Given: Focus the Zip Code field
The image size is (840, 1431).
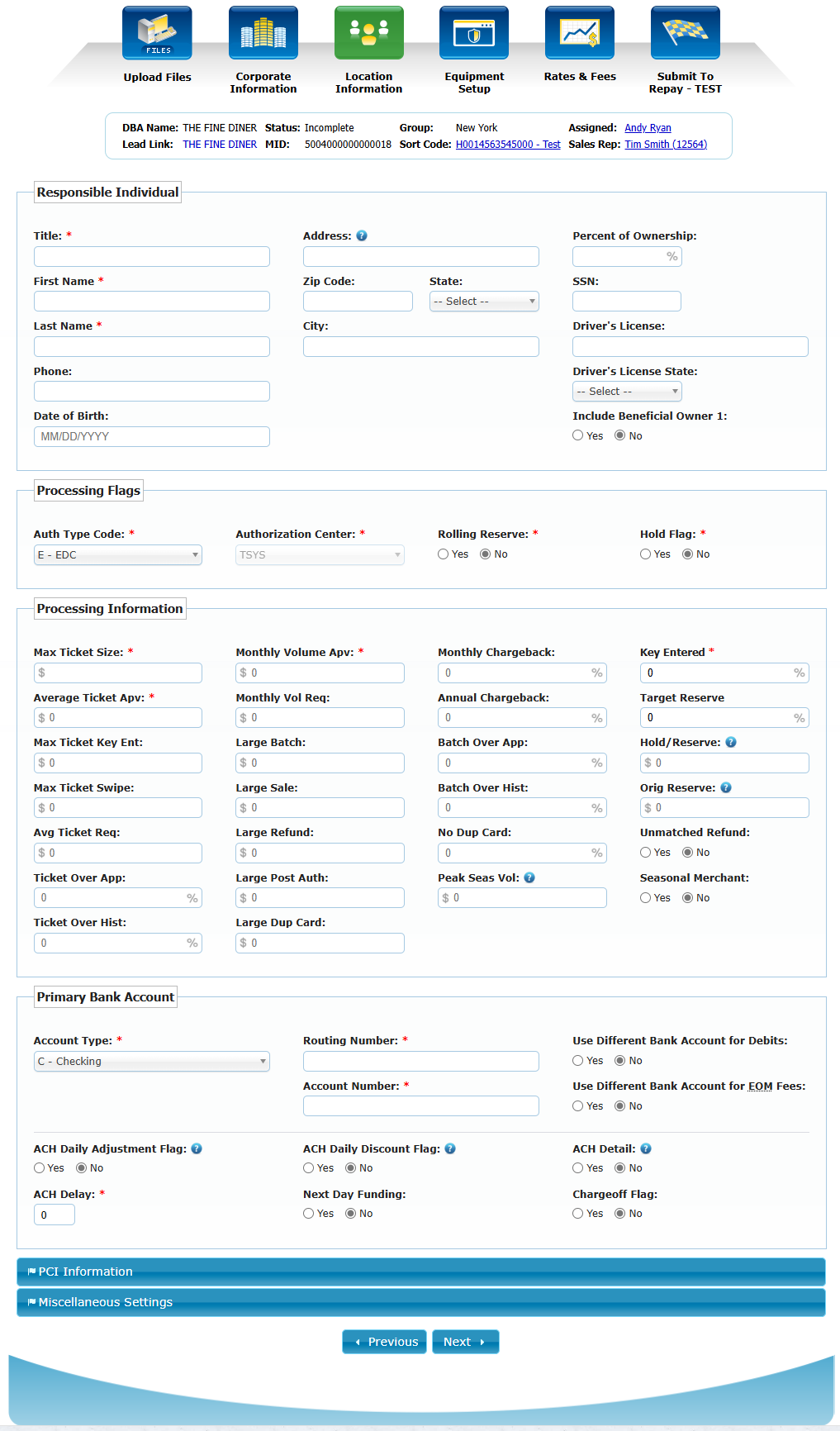Looking at the screenshot, I should pyautogui.click(x=358, y=301).
